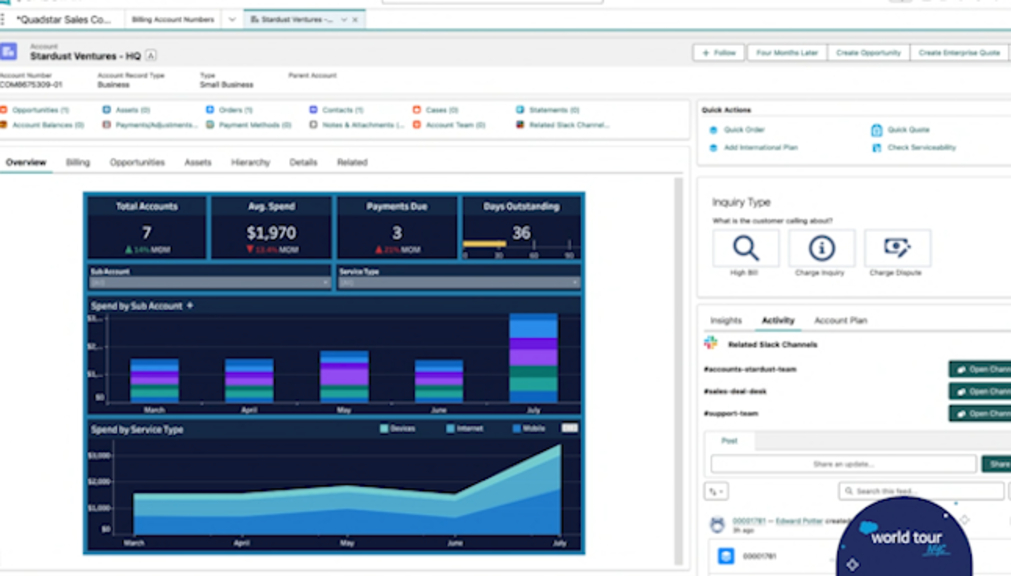Select the Post tab in the feed publisher
The height and width of the screenshot is (576, 1011).
tap(729, 441)
